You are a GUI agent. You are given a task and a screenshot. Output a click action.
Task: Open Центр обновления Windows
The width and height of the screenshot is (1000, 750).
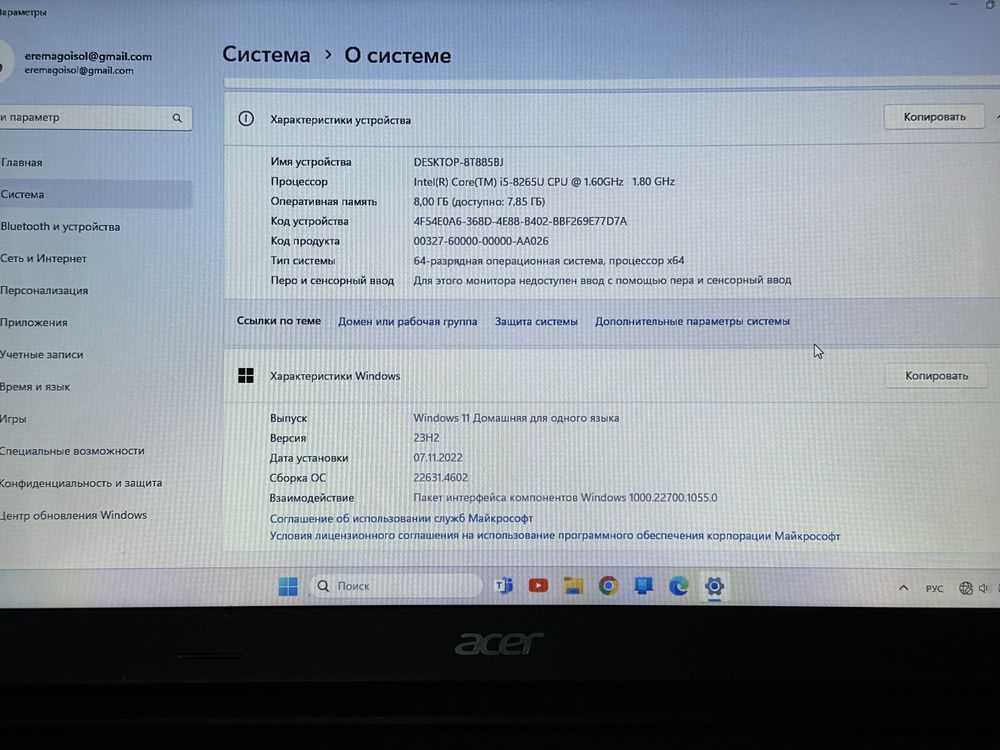tap(73, 515)
